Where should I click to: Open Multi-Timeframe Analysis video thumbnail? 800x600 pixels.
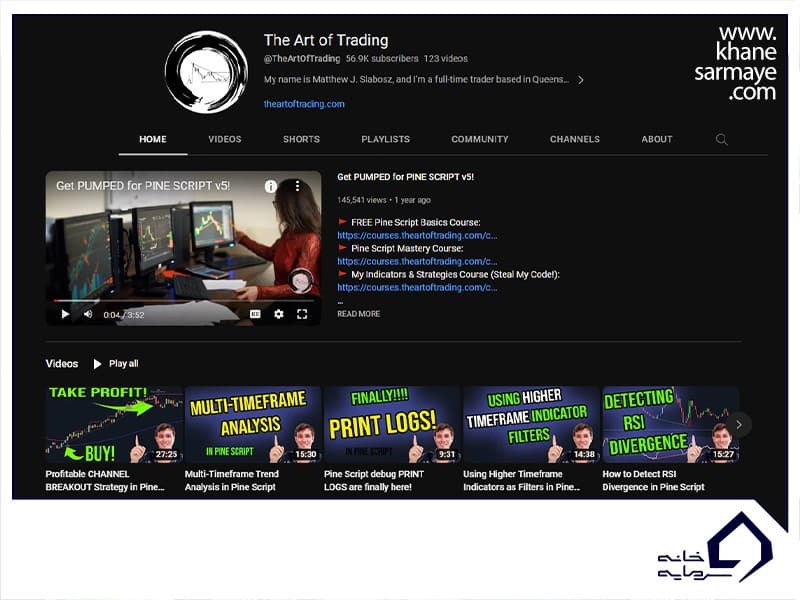253,424
